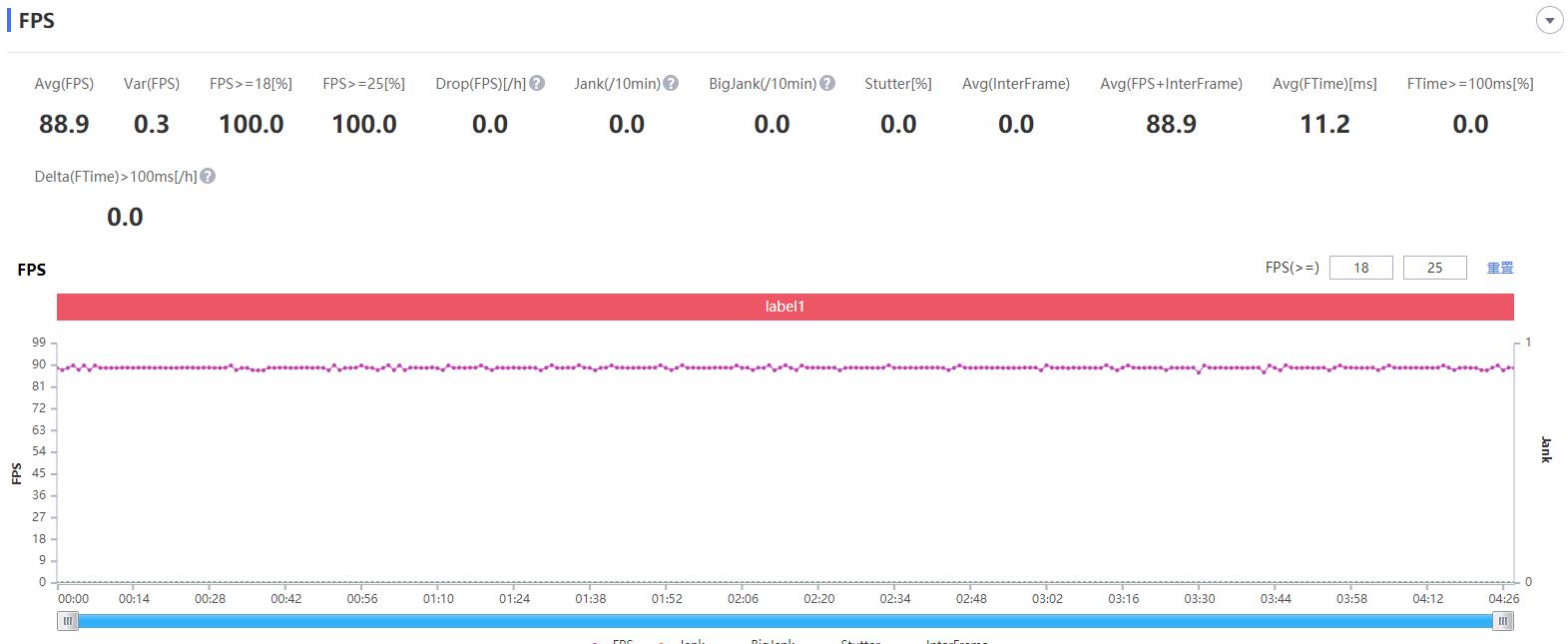Click help icon next to Jank(/10min)
This screenshot has width=1568, height=644.
point(671,84)
